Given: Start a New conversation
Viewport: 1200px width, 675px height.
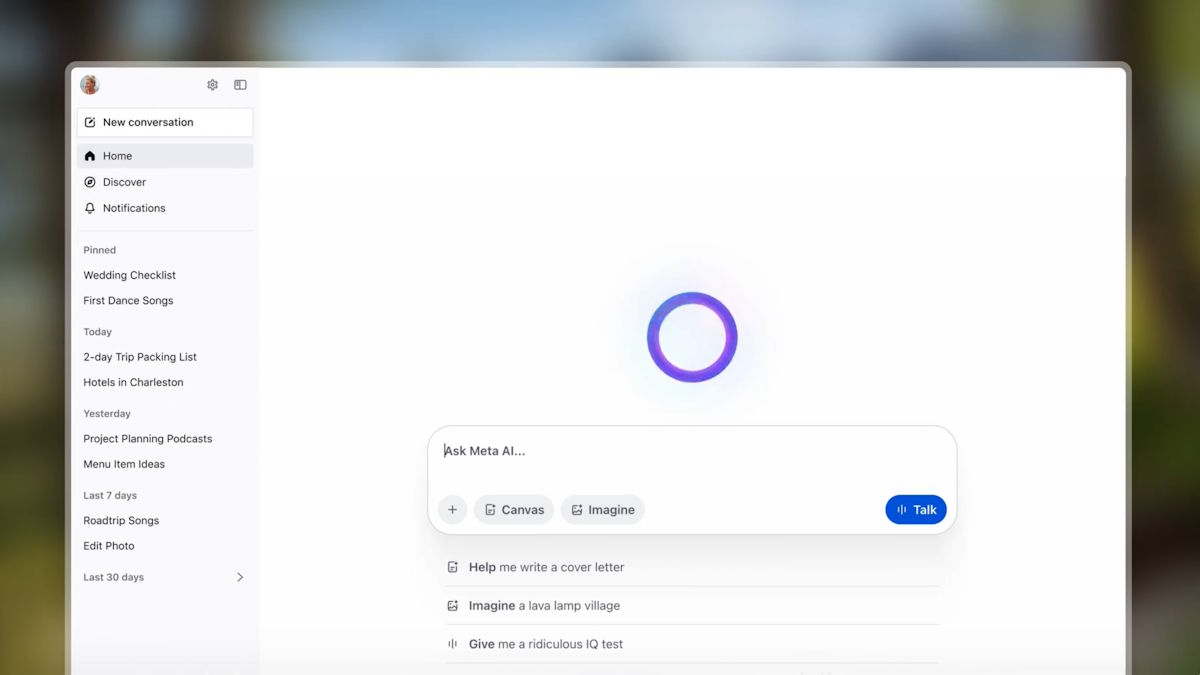Looking at the screenshot, I should pos(165,122).
